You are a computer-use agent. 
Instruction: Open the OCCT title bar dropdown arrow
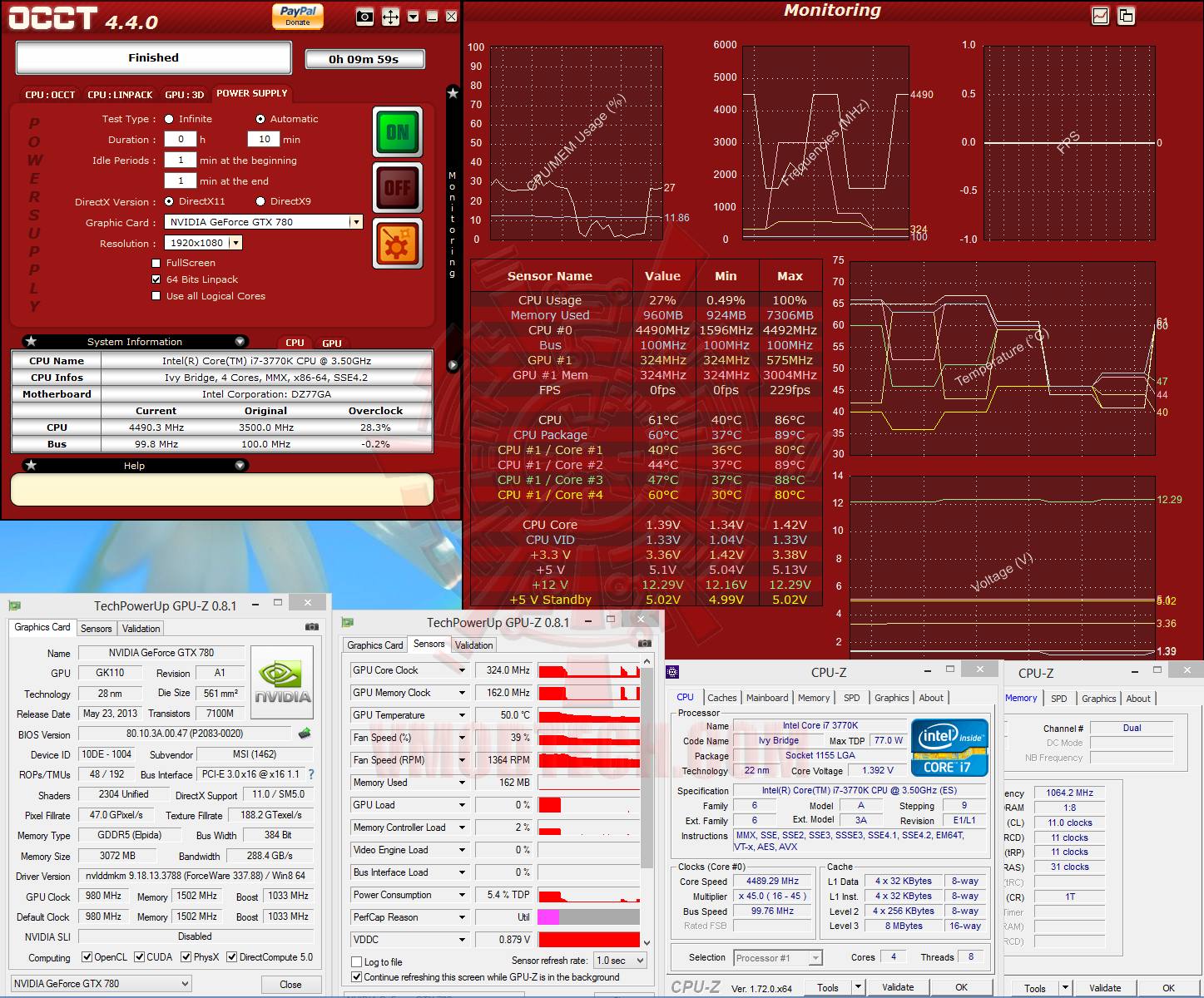point(413,17)
